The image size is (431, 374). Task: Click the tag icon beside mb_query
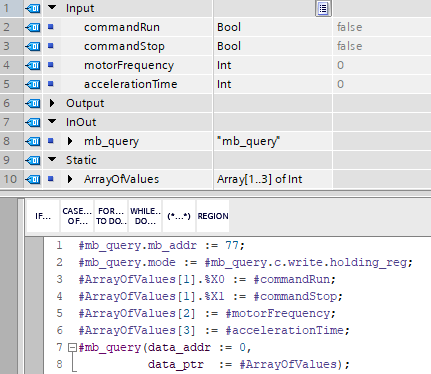pyautogui.click(x=33, y=141)
